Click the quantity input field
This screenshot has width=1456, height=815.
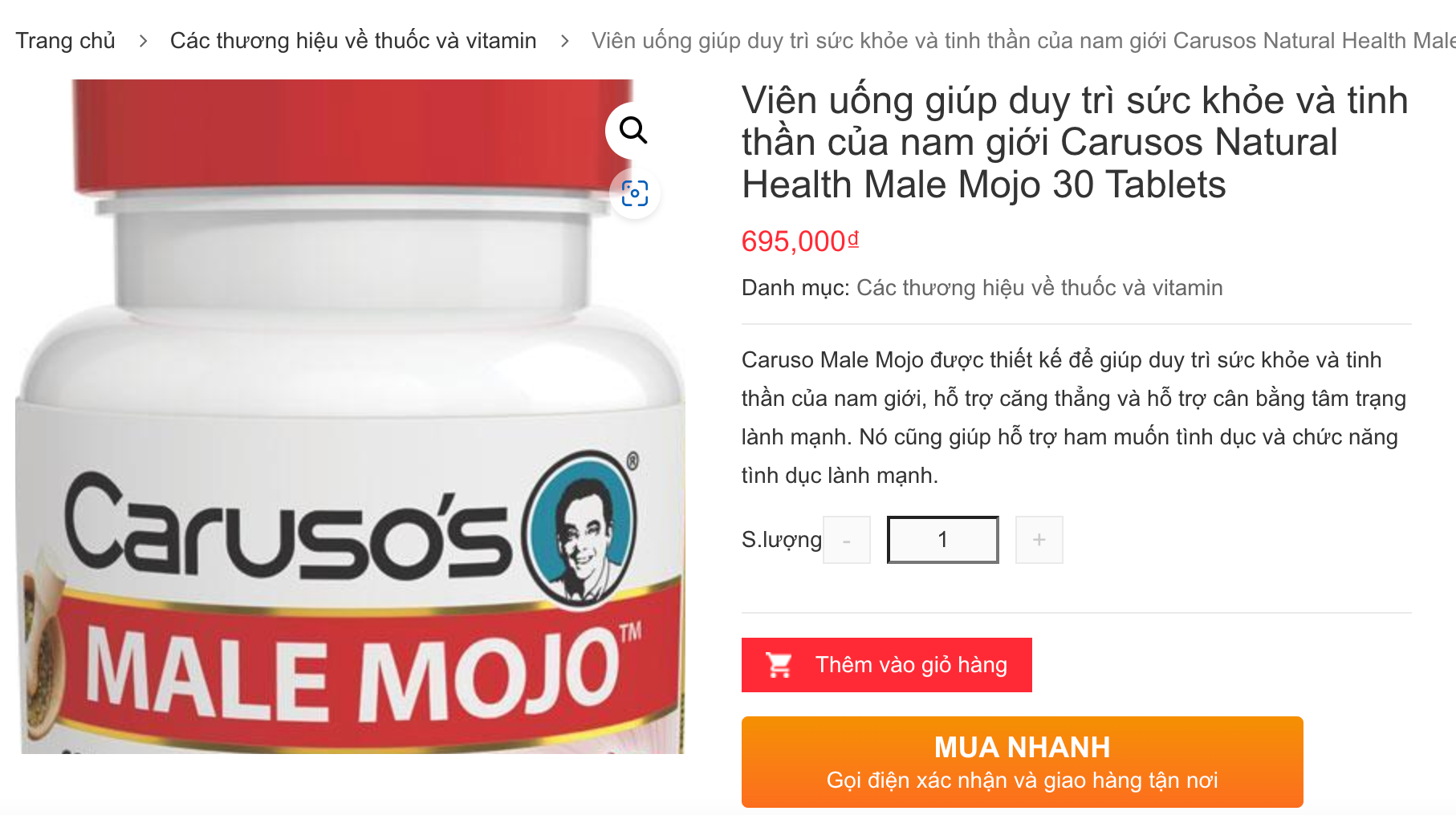coord(943,540)
